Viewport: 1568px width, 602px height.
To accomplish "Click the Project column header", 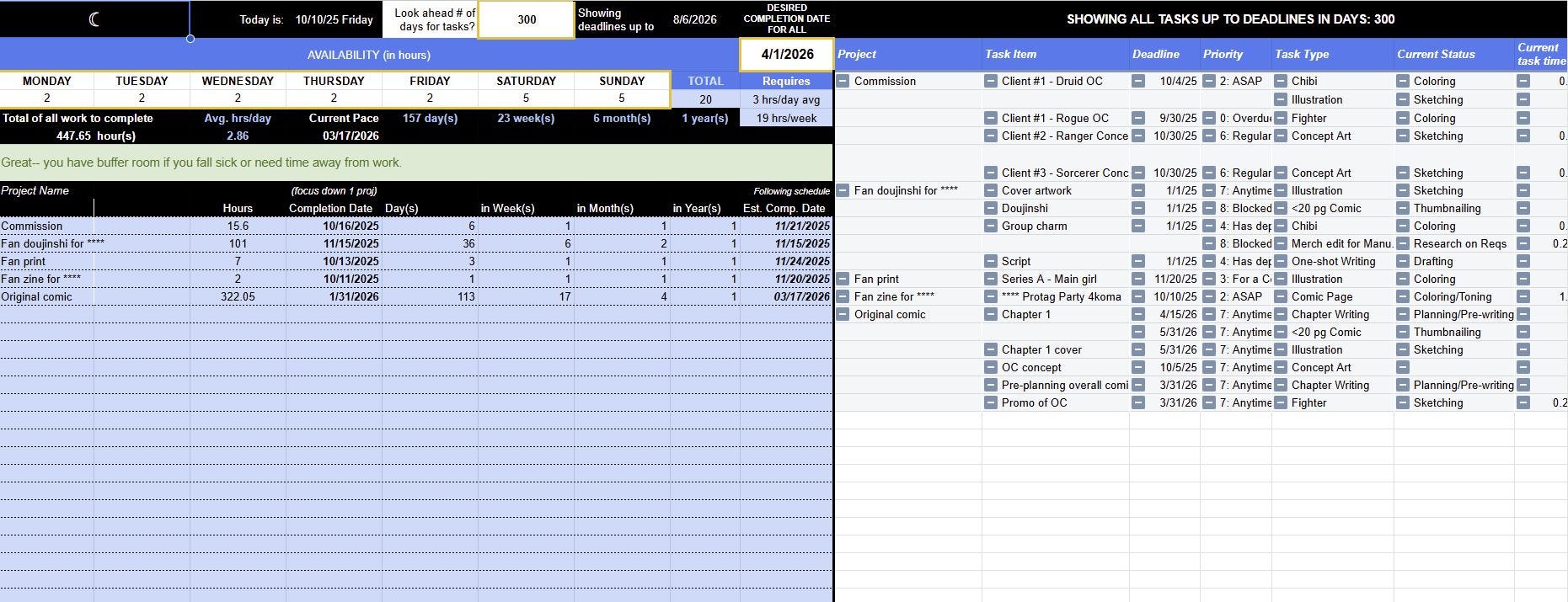I will click(x=908, y=55).
